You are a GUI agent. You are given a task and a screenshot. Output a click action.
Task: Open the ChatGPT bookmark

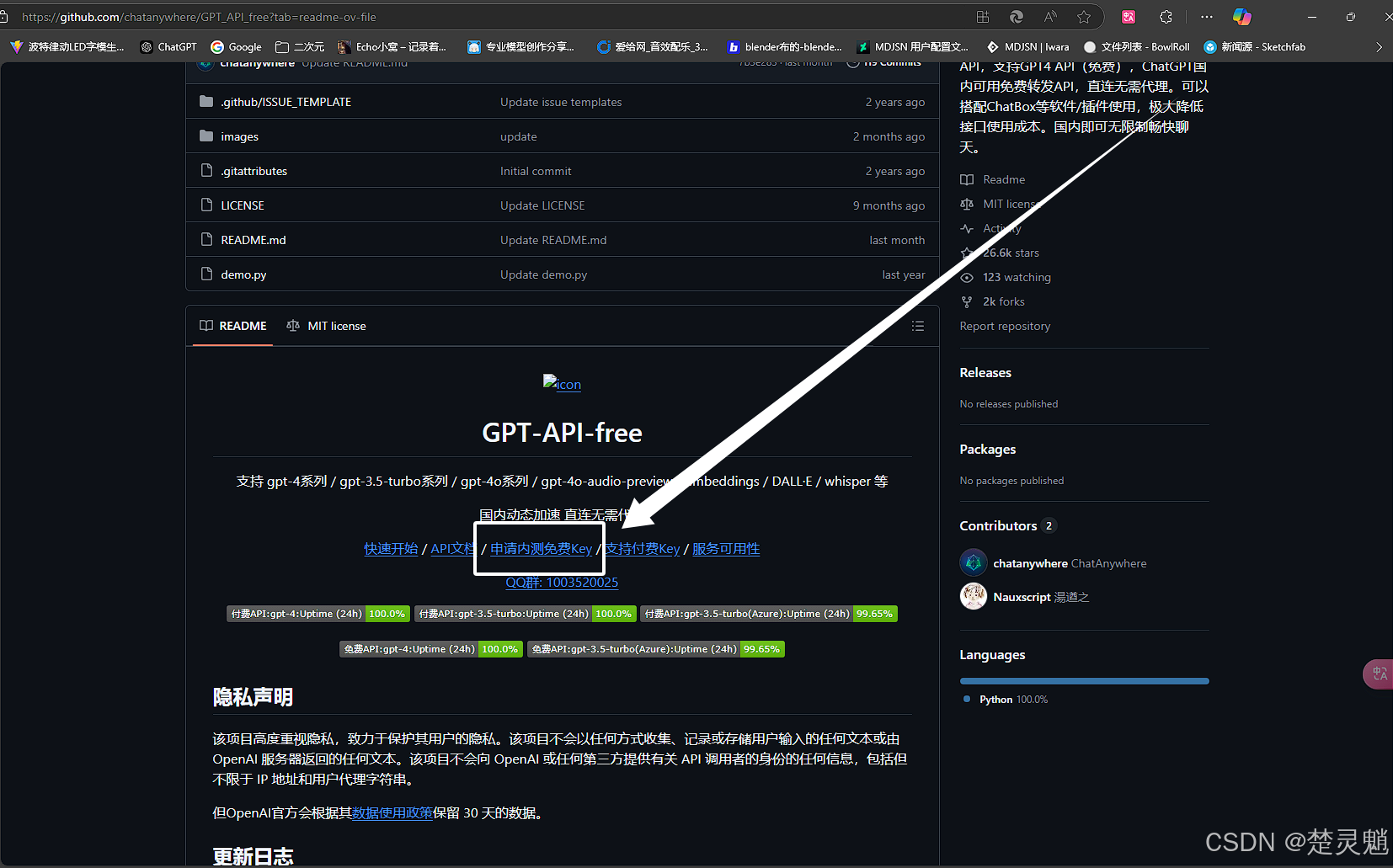pyautogui.click(x=168, y=47)
